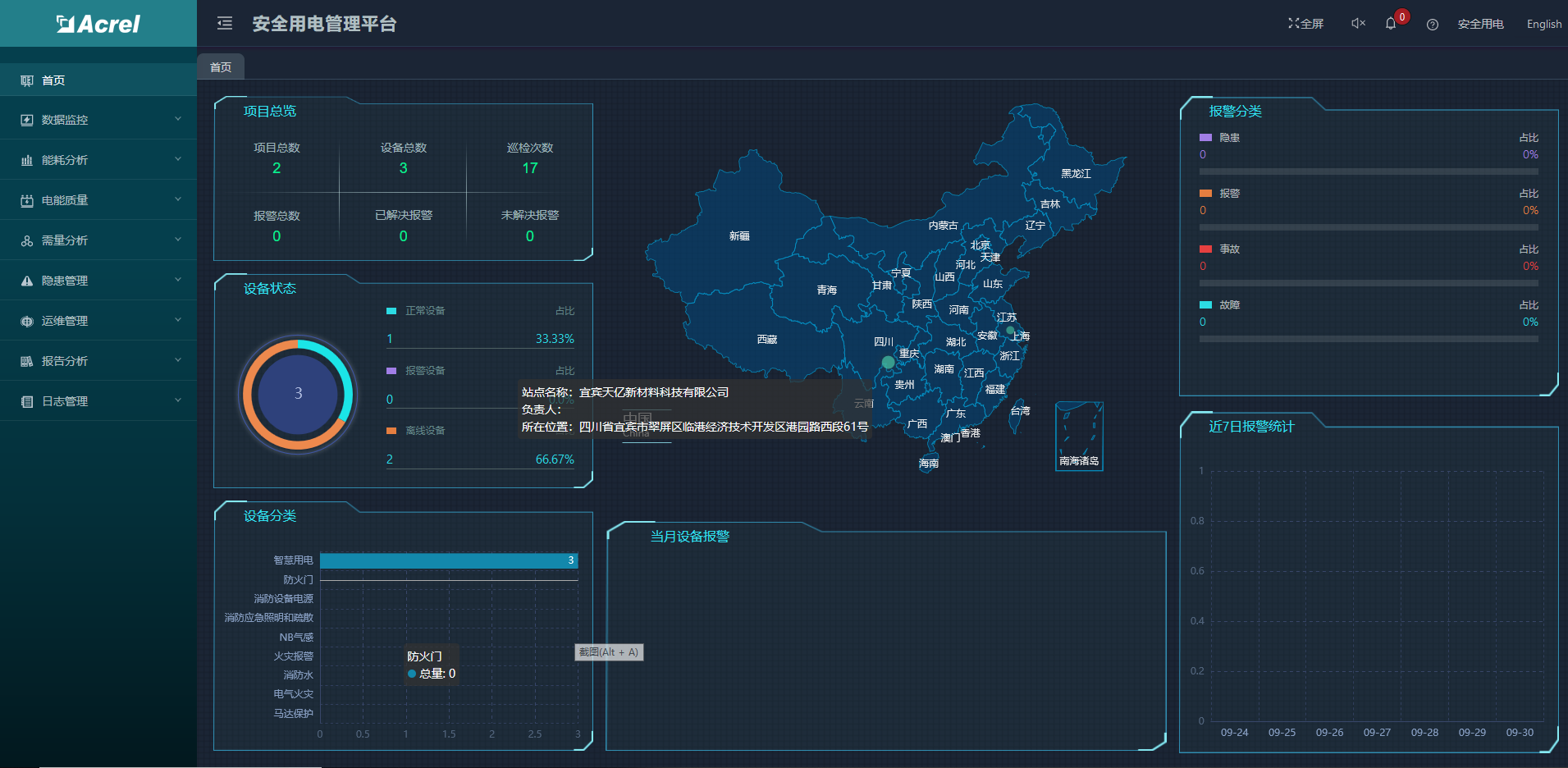The image size is (1568, 768).
Task: Click the 隐患管理 warning triangle icon
Action: click(27, 281)
